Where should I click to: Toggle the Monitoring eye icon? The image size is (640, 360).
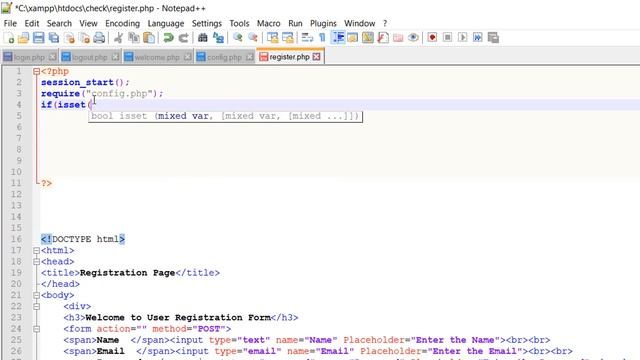coord(413,38)
